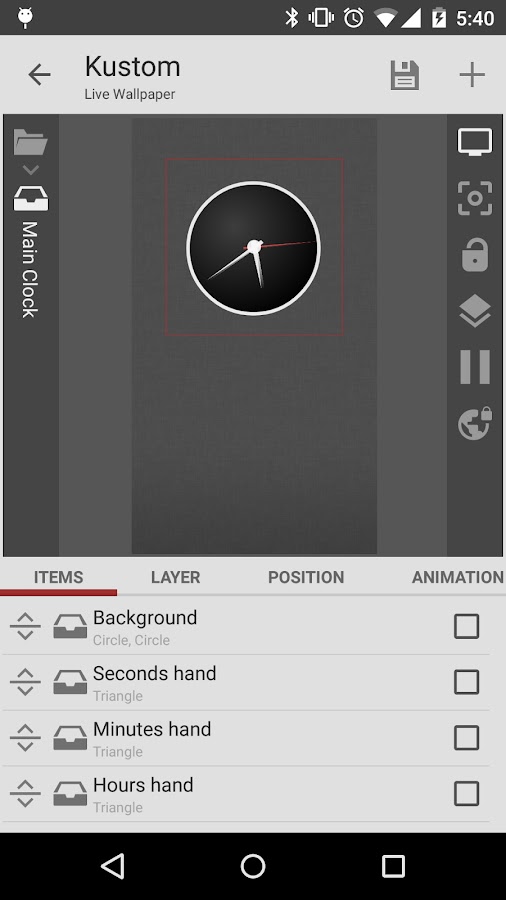Use reorder arrows beside Background item
The height and width of the screenshot is (900, 506).
click(25, 626)
